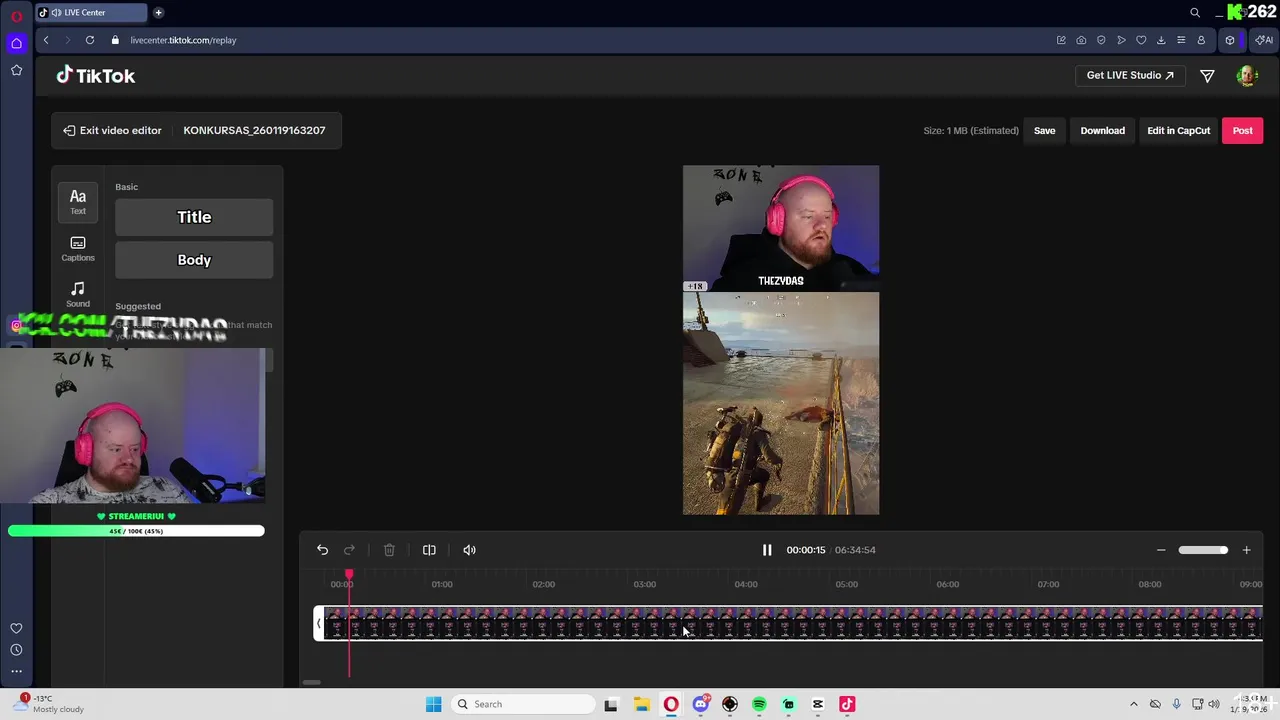Select the video clip filmstrip in timeline
The width and height of the screenshot is (1280, 720).
tap(792, 623)
